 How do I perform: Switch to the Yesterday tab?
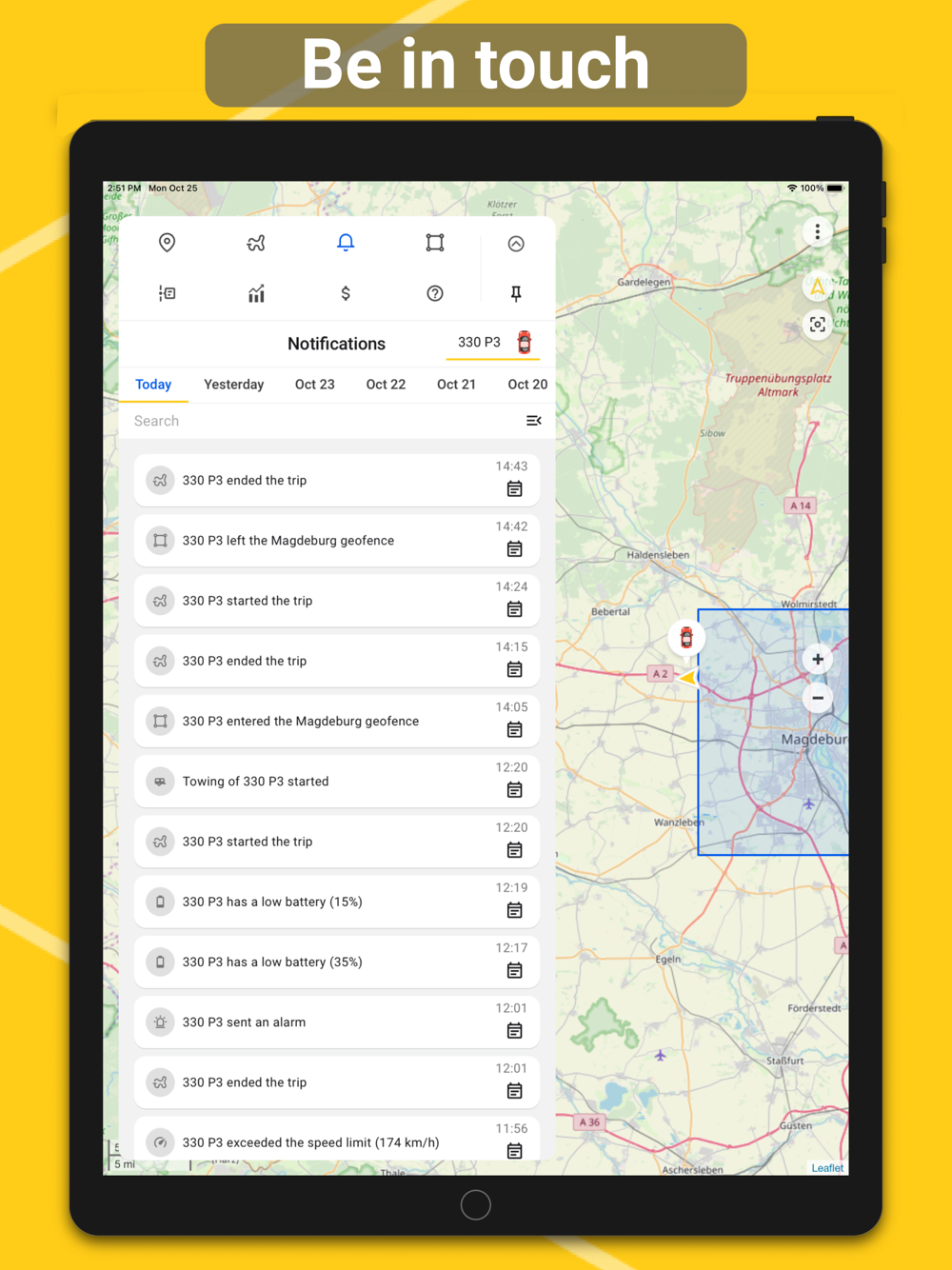[234, 385]
